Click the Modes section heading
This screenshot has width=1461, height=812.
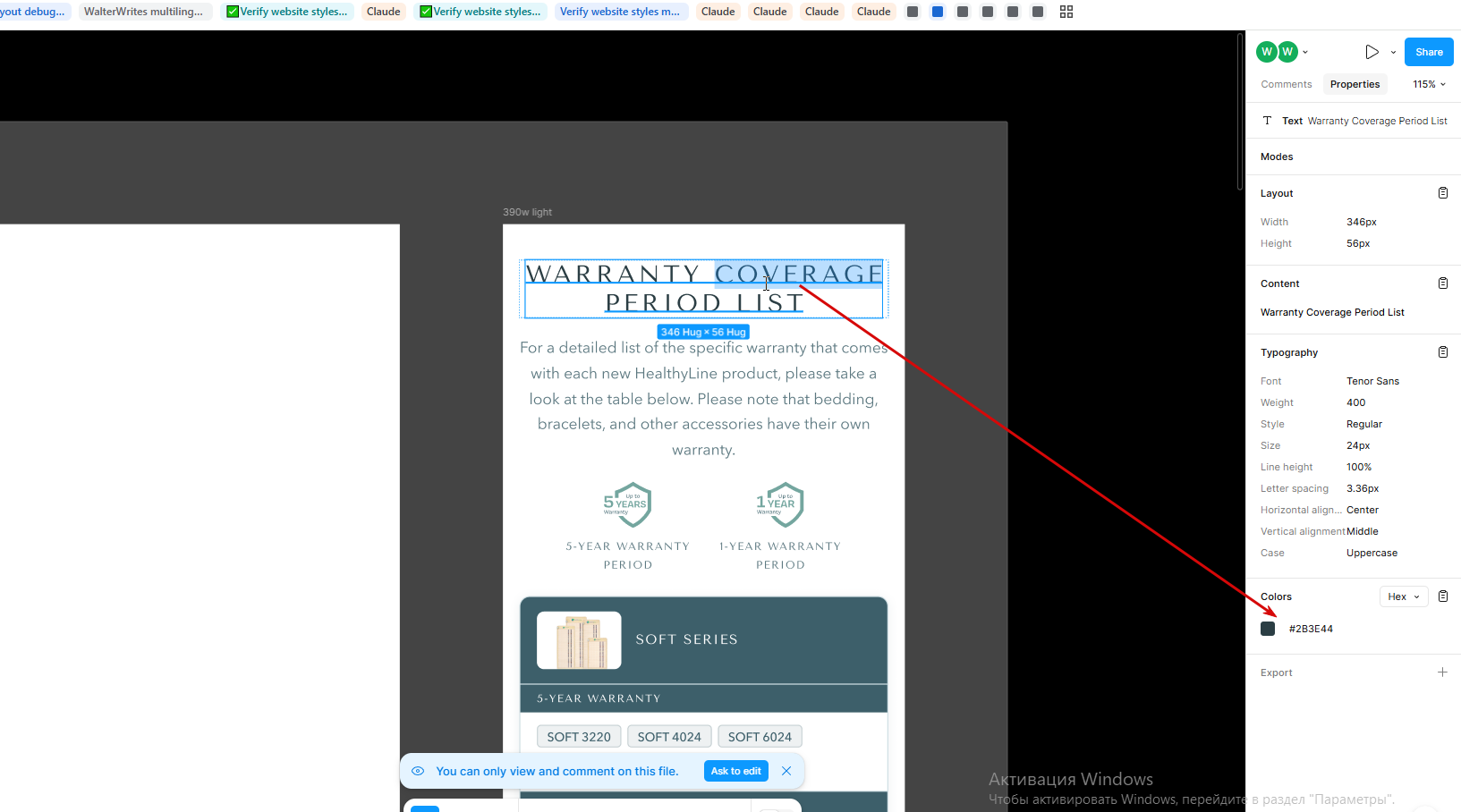click(x=1277, y=156)
